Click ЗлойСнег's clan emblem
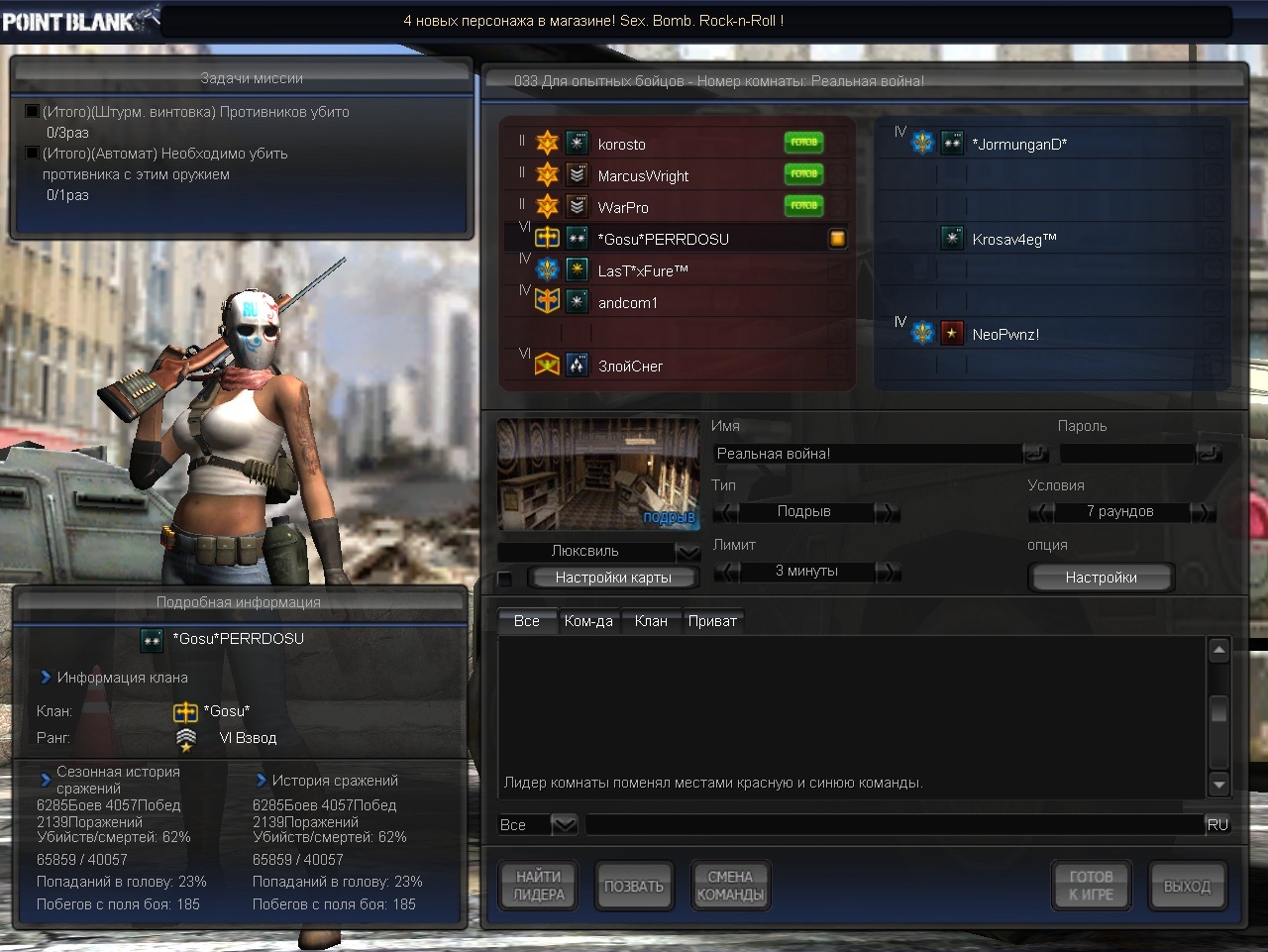 coord(548,365)
